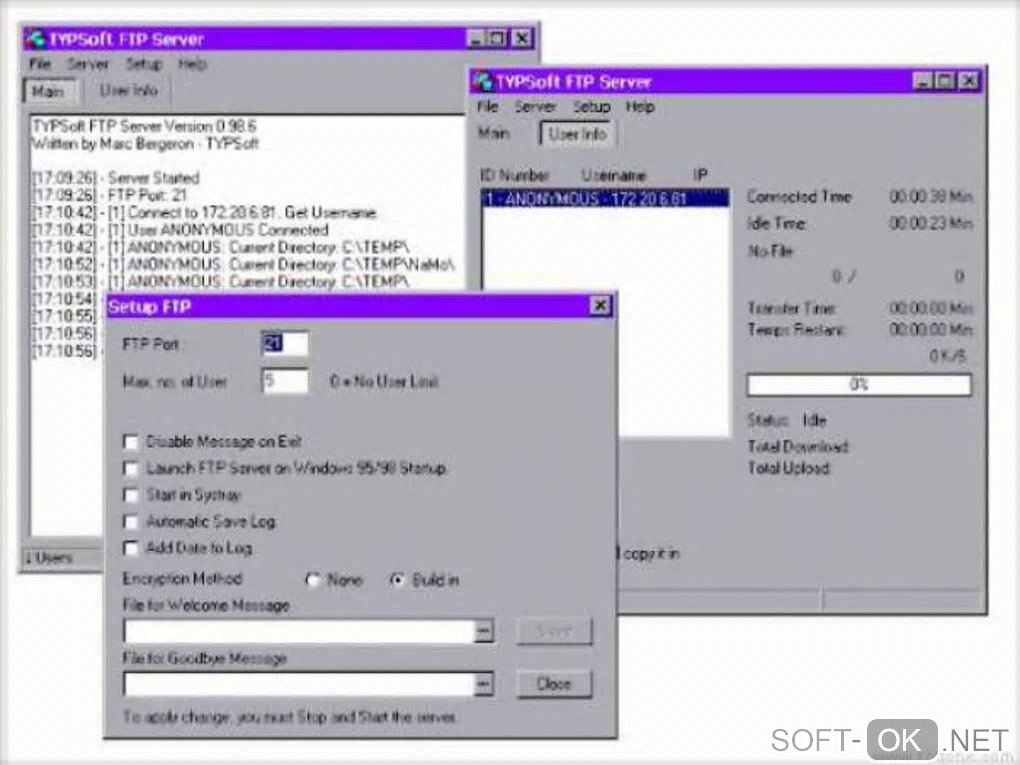
Task: Browse for Goodbye Message file with ellipsis button
Action: click(485, 684)
